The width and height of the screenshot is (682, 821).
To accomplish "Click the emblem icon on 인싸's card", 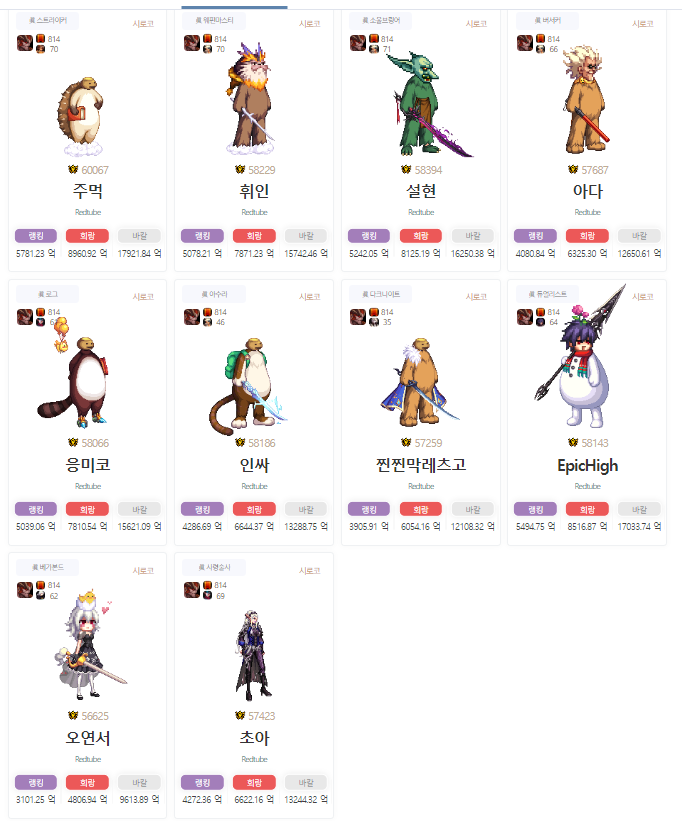I will 192,317.
